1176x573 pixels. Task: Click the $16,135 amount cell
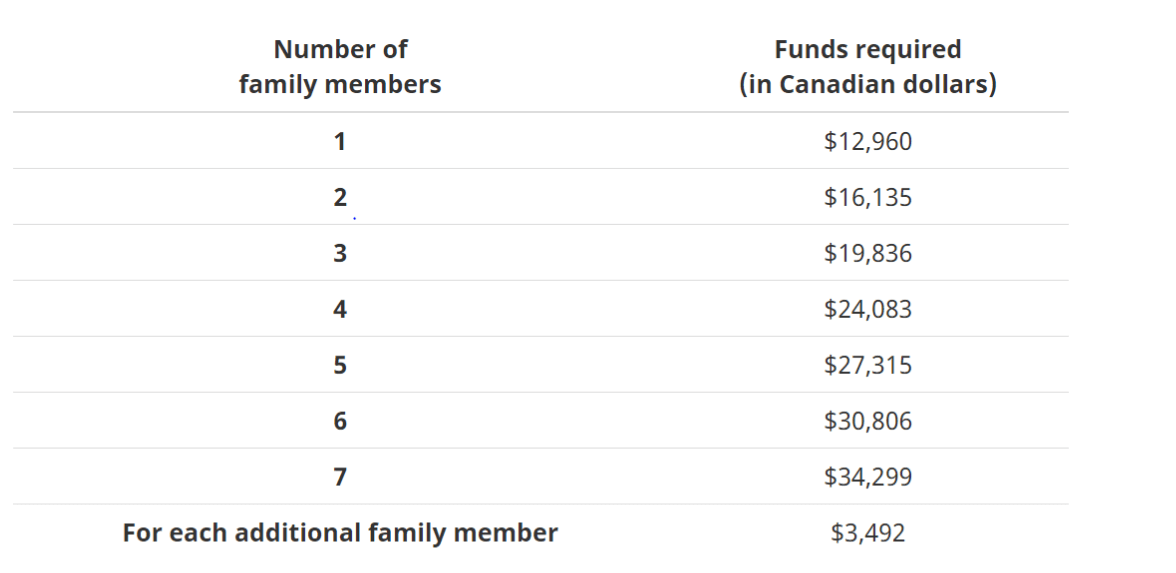pos(868,197)
